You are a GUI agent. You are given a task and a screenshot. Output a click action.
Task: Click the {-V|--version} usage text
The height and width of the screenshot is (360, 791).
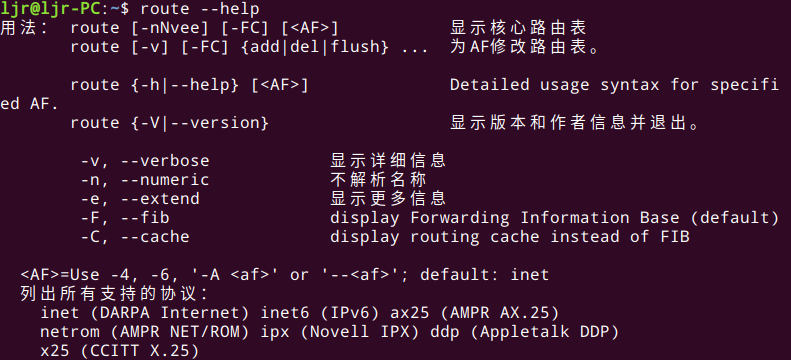[x=200, y=123]
